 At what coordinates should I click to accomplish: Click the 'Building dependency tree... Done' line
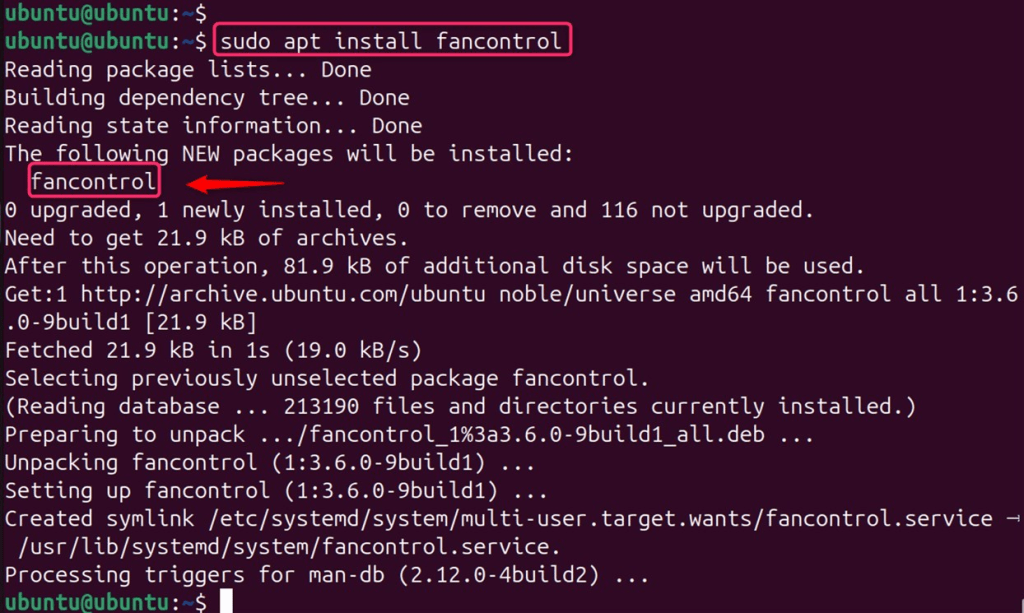[207, 98]
